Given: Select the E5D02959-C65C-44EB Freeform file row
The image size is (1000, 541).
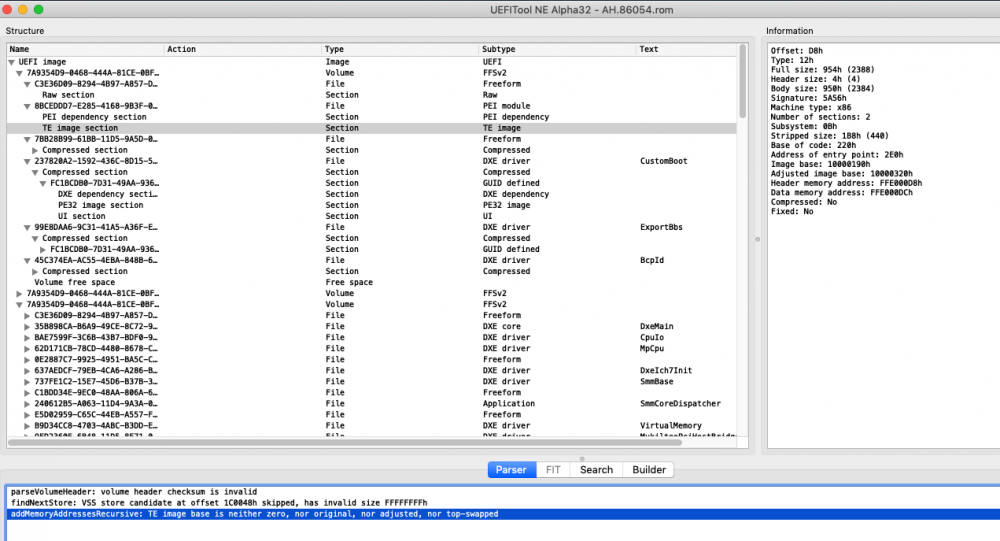Looking at the screenshot, I should (372, 415).
